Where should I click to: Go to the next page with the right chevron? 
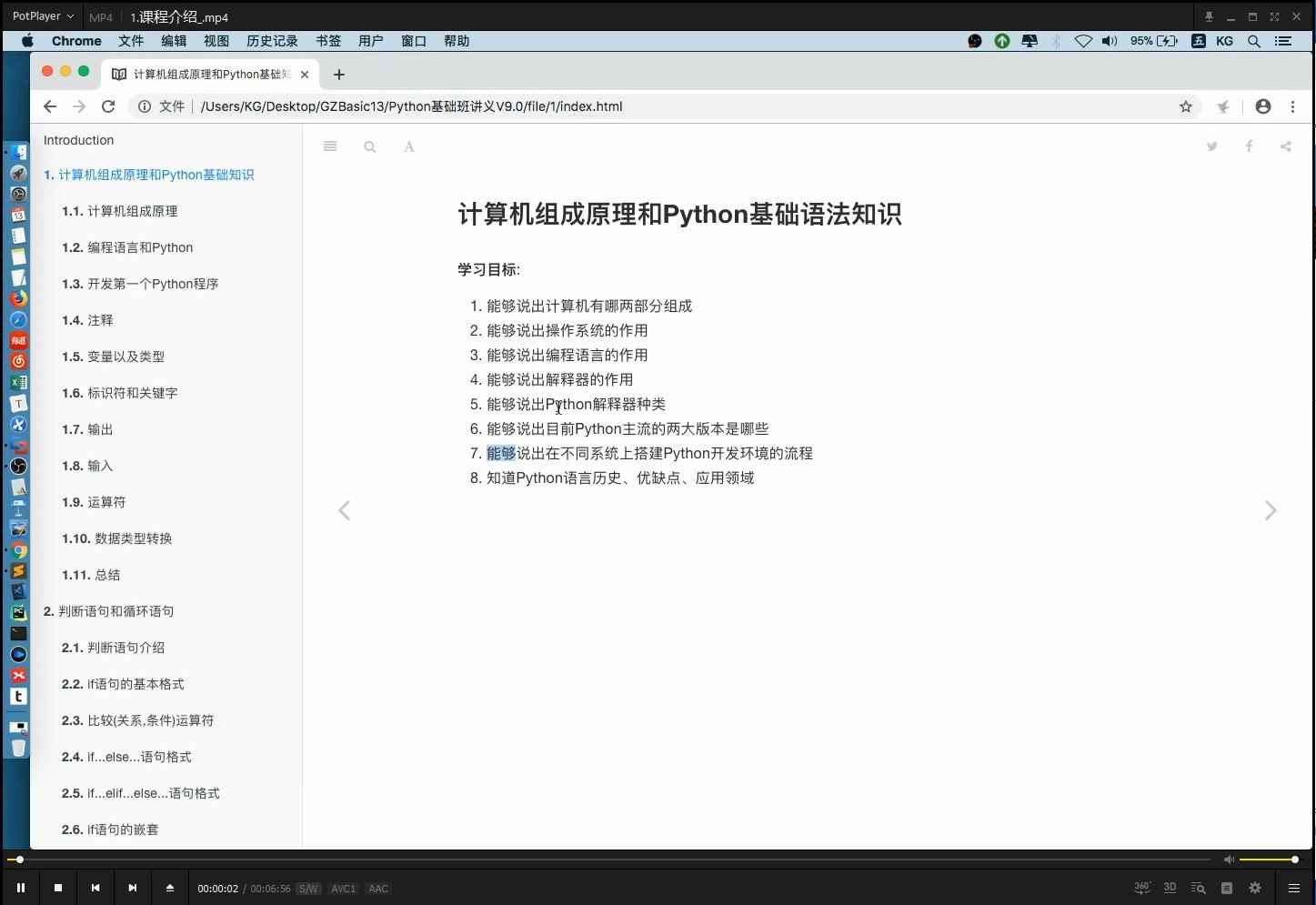[x=1271, y=510]
